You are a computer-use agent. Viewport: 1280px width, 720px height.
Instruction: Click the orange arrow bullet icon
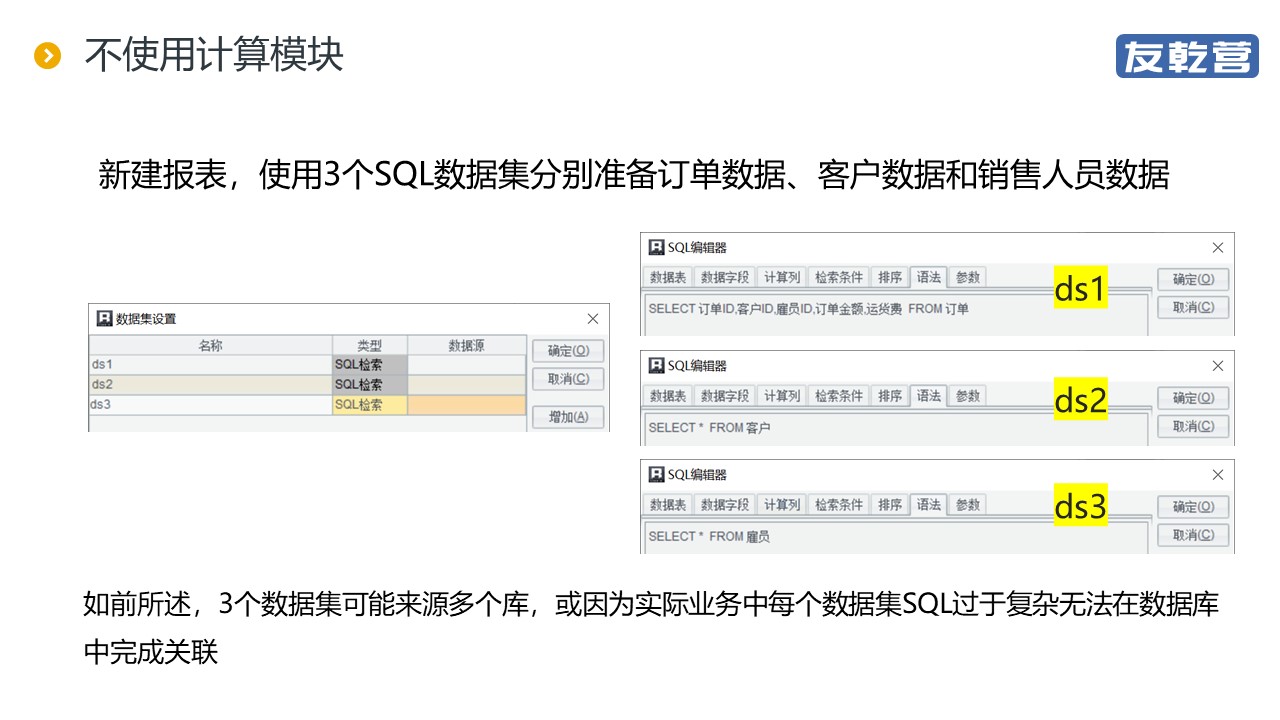(47, 56)
